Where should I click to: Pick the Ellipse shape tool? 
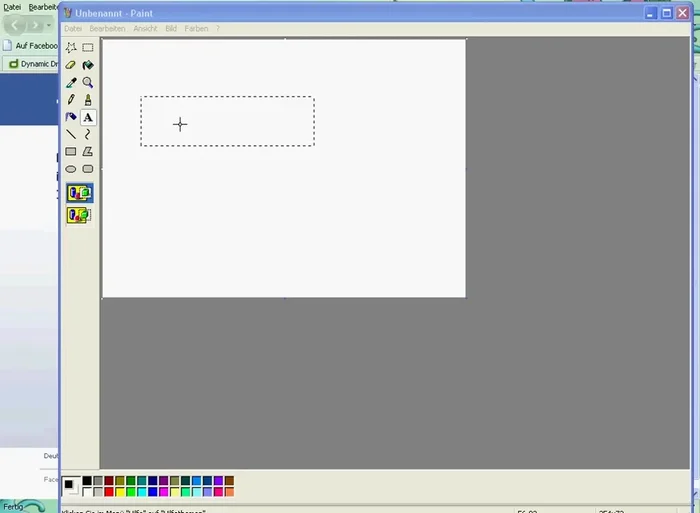point(71,169)
